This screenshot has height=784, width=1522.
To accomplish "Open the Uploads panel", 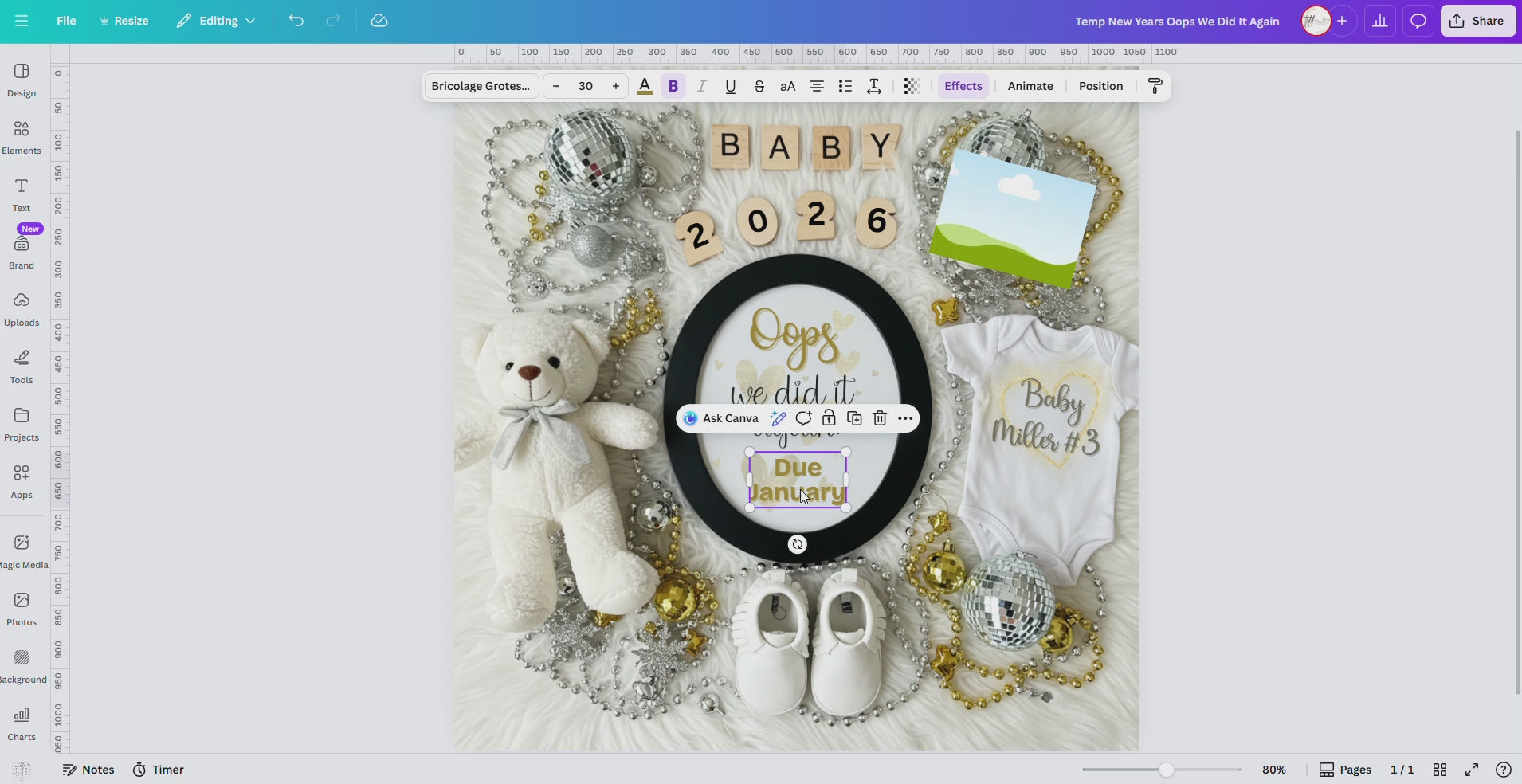I will coord(21,308).
